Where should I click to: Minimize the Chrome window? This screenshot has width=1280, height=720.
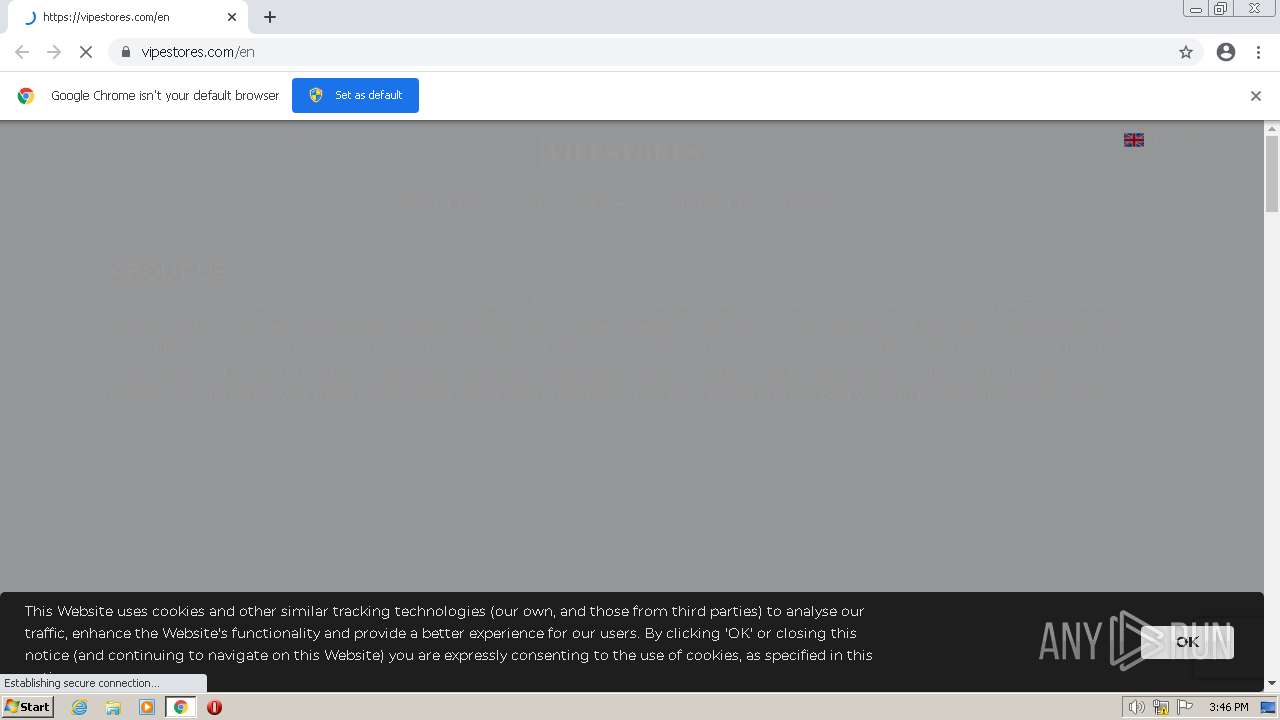click(x=1196, y=9)
